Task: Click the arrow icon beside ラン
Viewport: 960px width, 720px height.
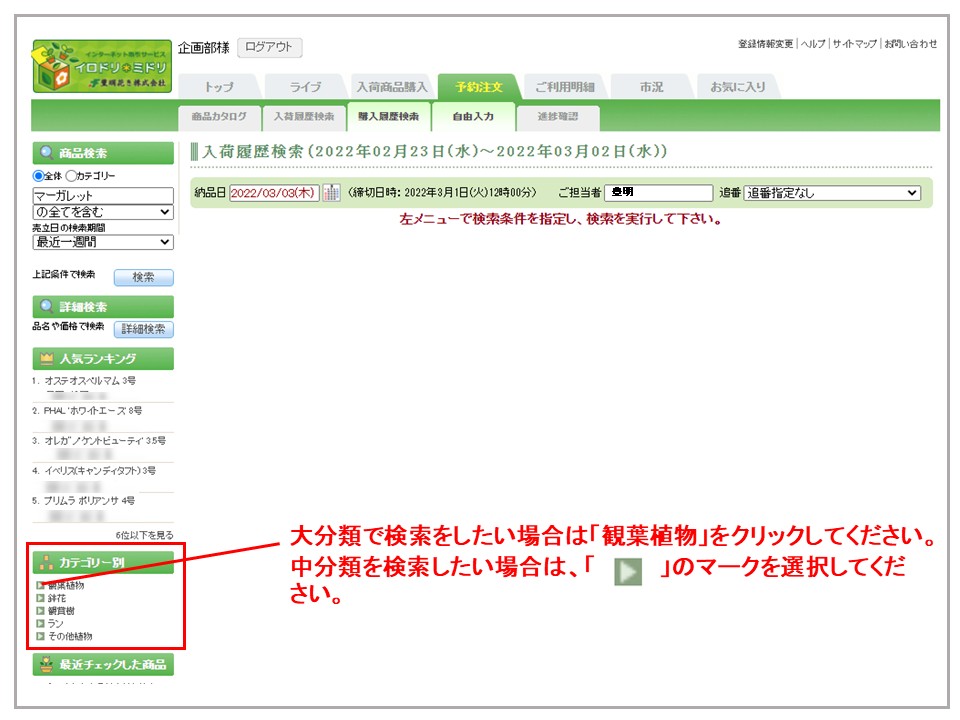Action: click(40, 623)
